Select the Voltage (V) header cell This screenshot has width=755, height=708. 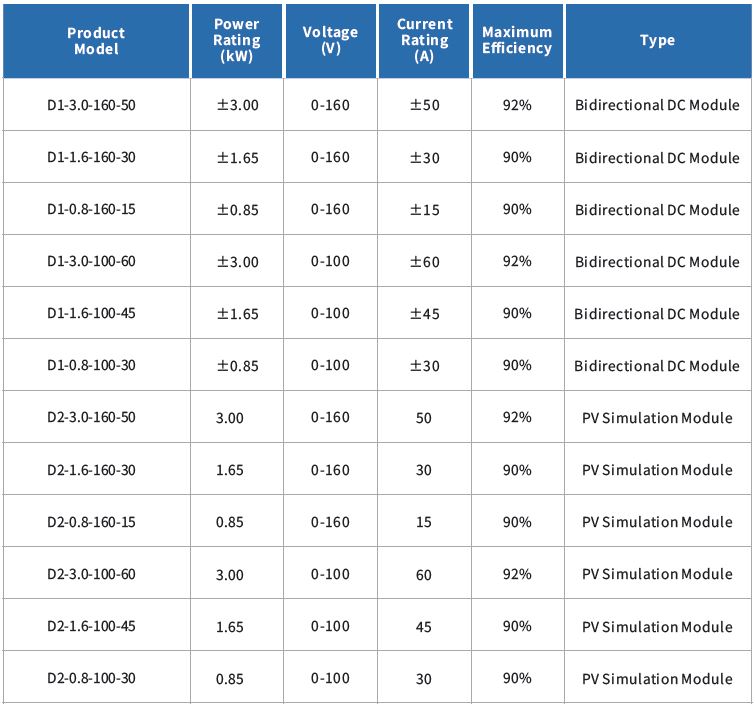pos(330,41)
